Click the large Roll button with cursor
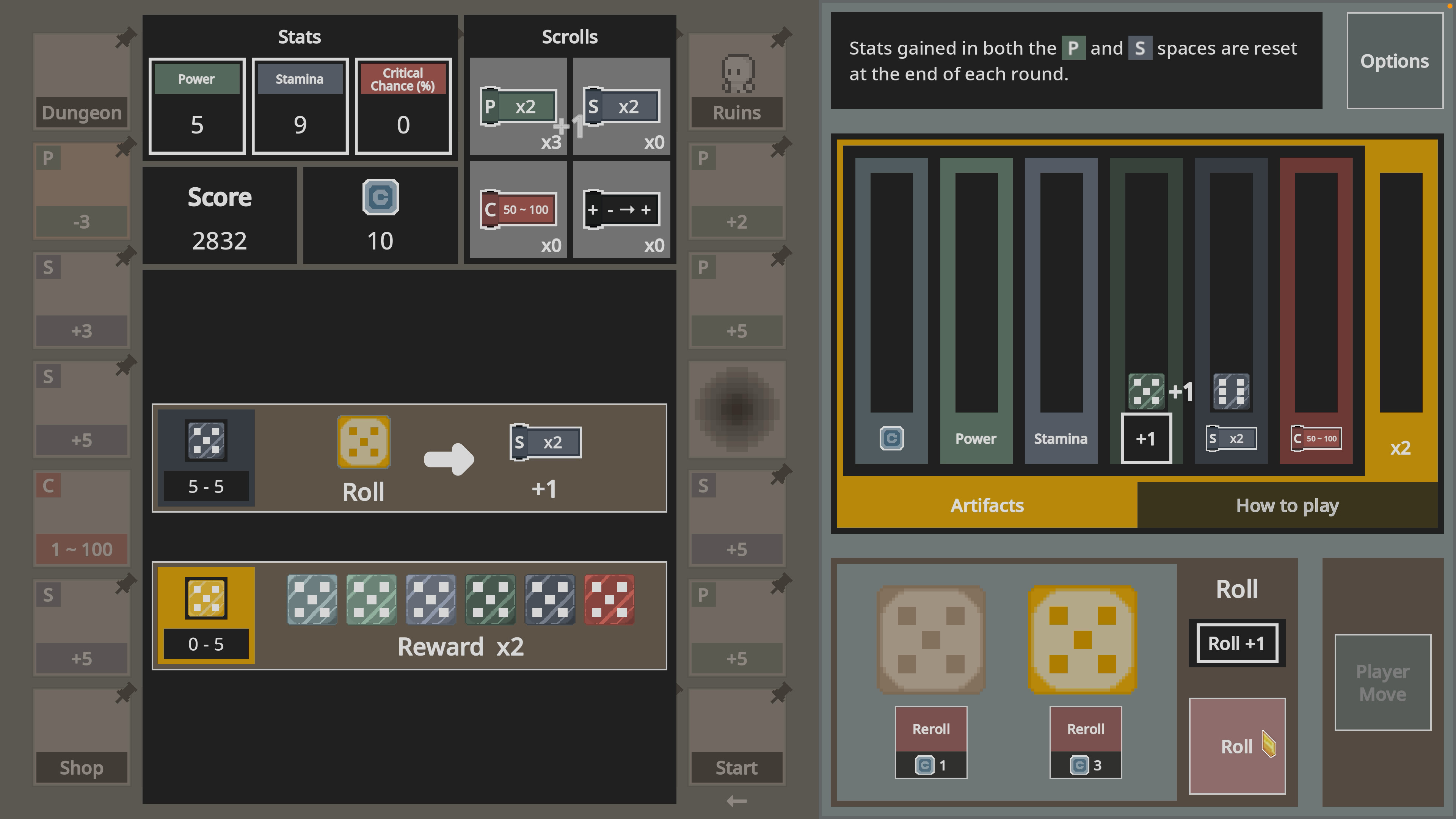The height and width of the screenshot is (819, 1456). 1238,746
